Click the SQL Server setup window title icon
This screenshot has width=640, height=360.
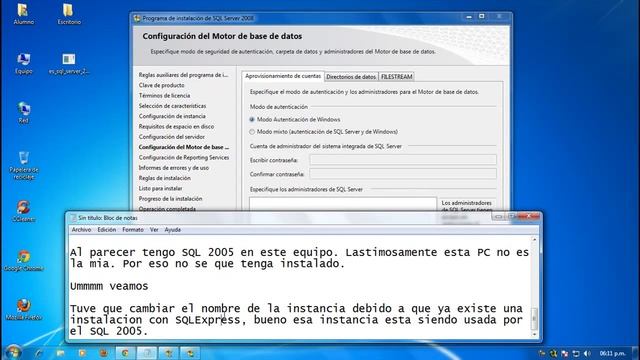tap(138, 18)
